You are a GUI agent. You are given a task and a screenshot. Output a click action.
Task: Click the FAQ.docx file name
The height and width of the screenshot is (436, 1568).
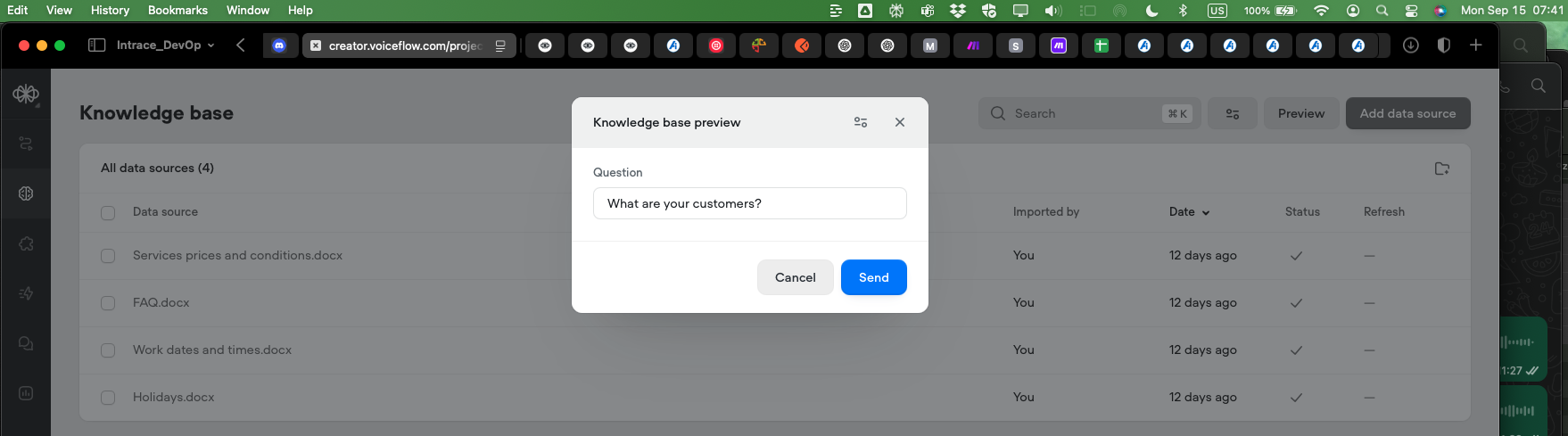[161, 302]
